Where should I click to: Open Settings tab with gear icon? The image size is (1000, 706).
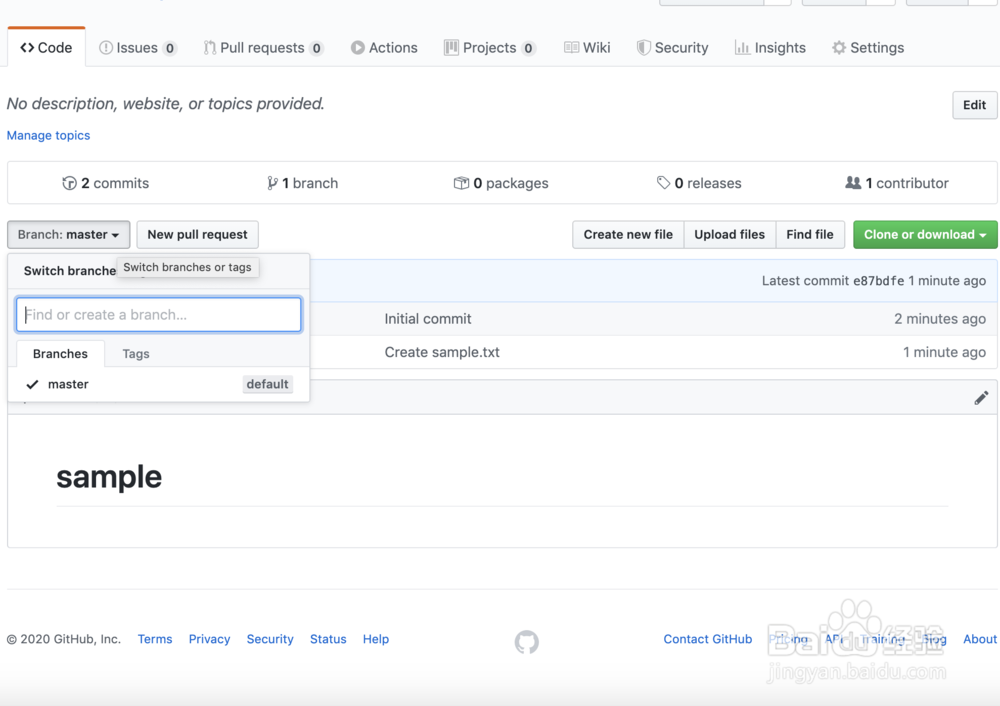[x=867, y=47]
